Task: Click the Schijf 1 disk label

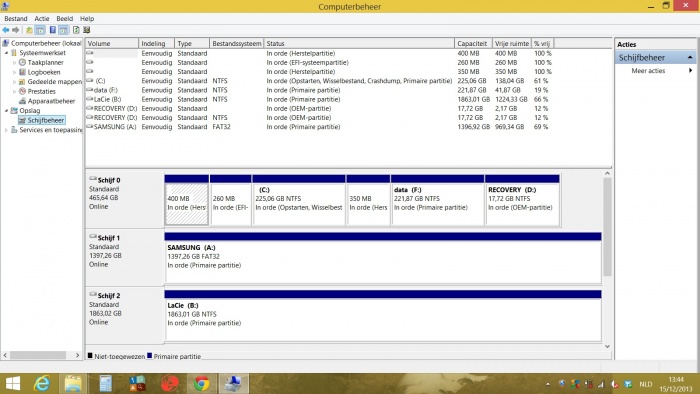Action: 109,238
